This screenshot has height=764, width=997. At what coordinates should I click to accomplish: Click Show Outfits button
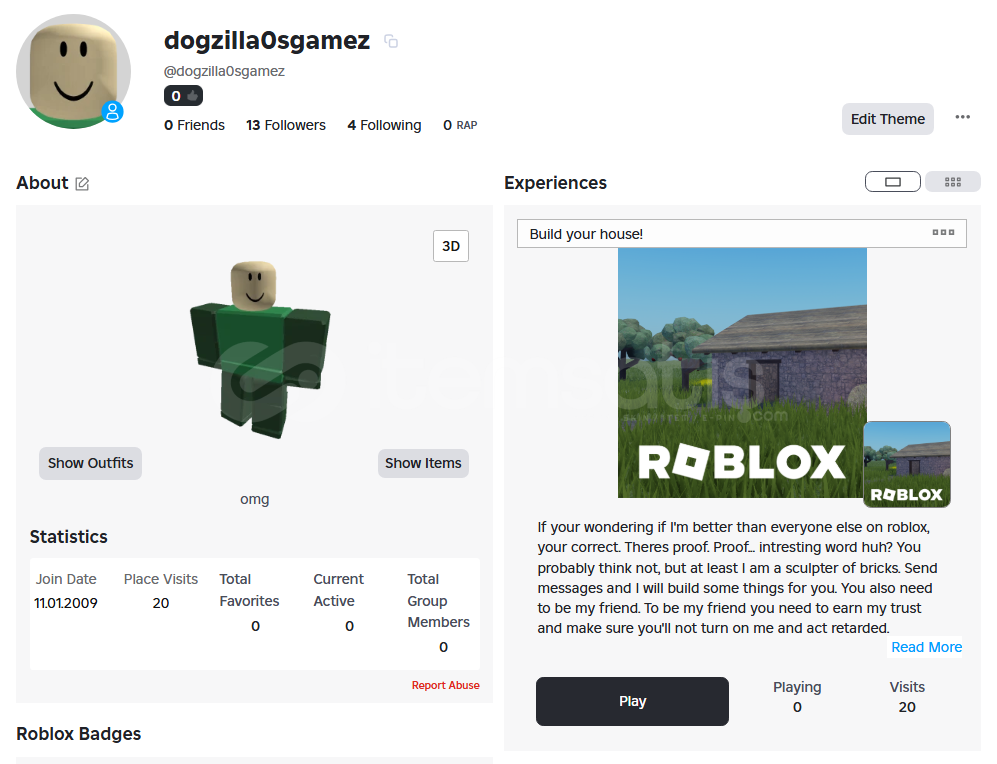pos(90,463)
